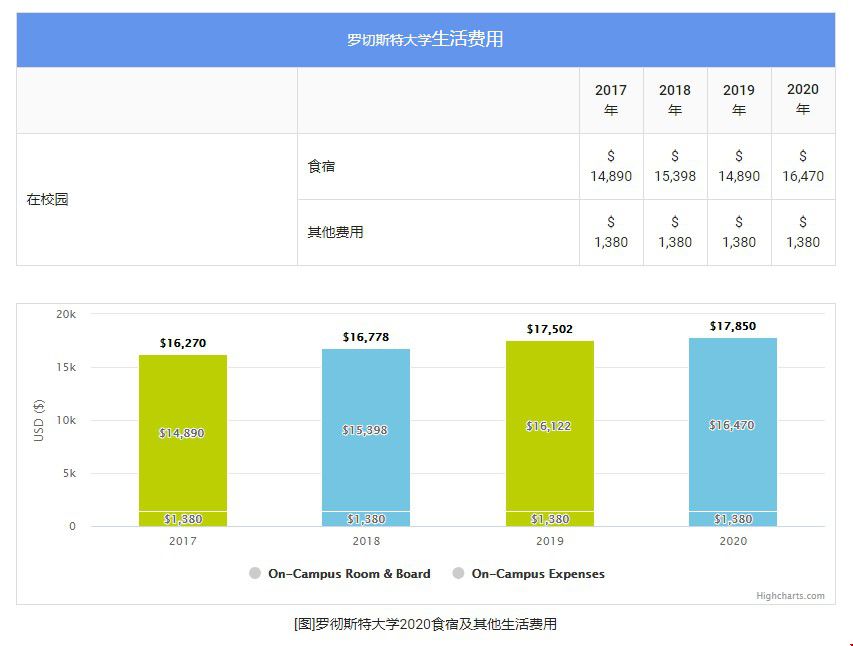Click the 2017 room and board bar segment
This screenshot has height=646, width=853.
183,433
